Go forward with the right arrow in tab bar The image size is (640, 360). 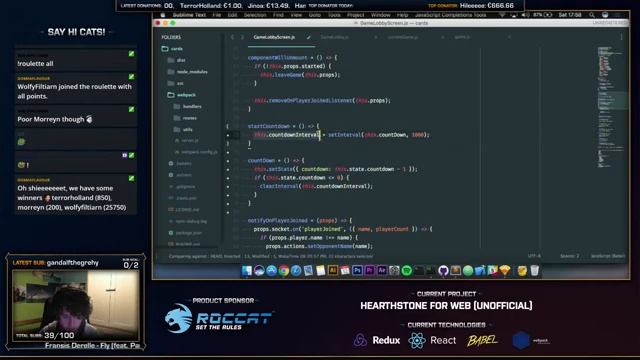(x=242, y=37)
